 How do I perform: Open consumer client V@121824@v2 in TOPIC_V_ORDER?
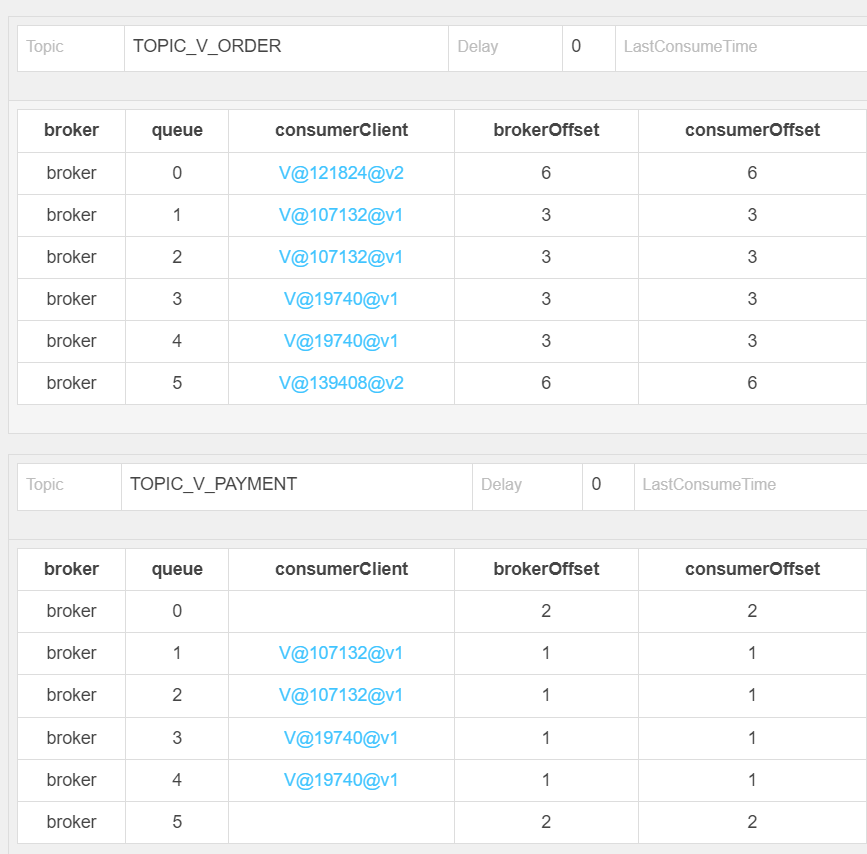pos(341,173)
